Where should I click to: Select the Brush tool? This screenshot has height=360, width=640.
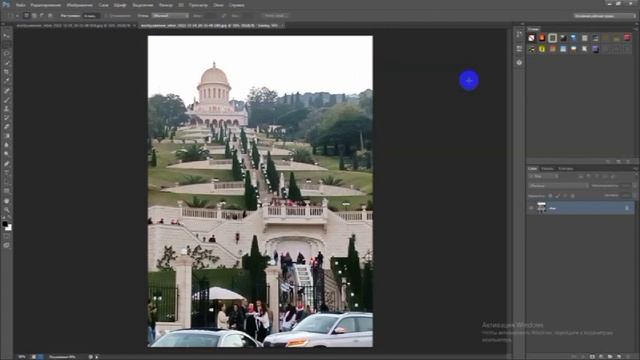pos(6,100)
